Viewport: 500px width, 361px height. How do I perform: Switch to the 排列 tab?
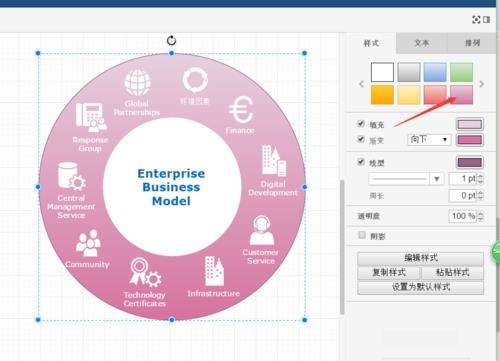[472, 43]
